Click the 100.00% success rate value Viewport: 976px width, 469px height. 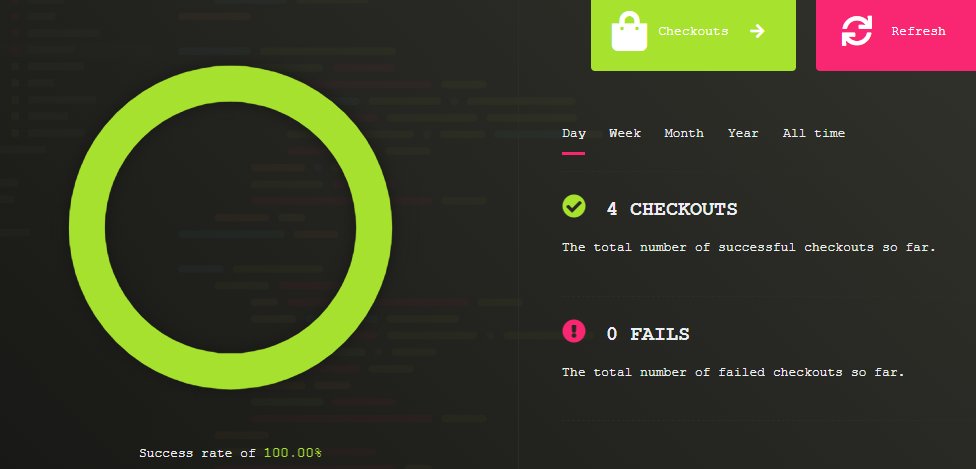point(293,453)
